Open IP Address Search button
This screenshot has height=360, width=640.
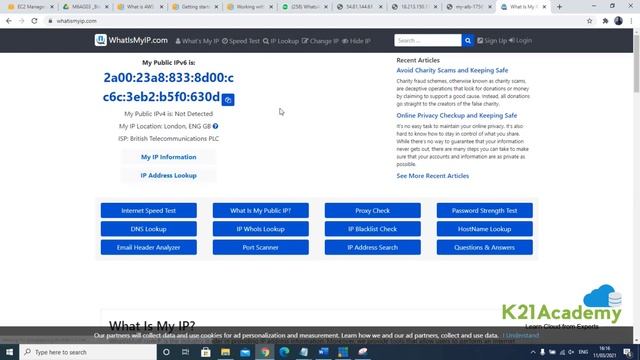point(373,247)
